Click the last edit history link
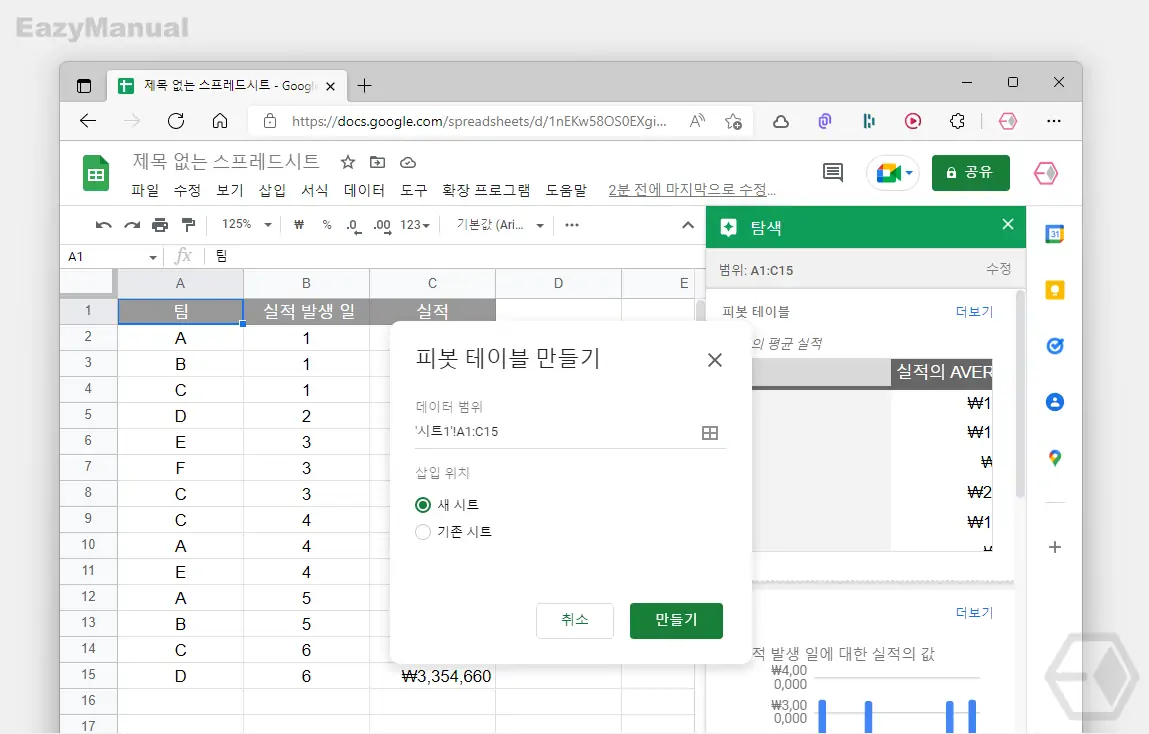Image resolution: width=1149 pixels, height=734 pixels. (x=692, y=190)
